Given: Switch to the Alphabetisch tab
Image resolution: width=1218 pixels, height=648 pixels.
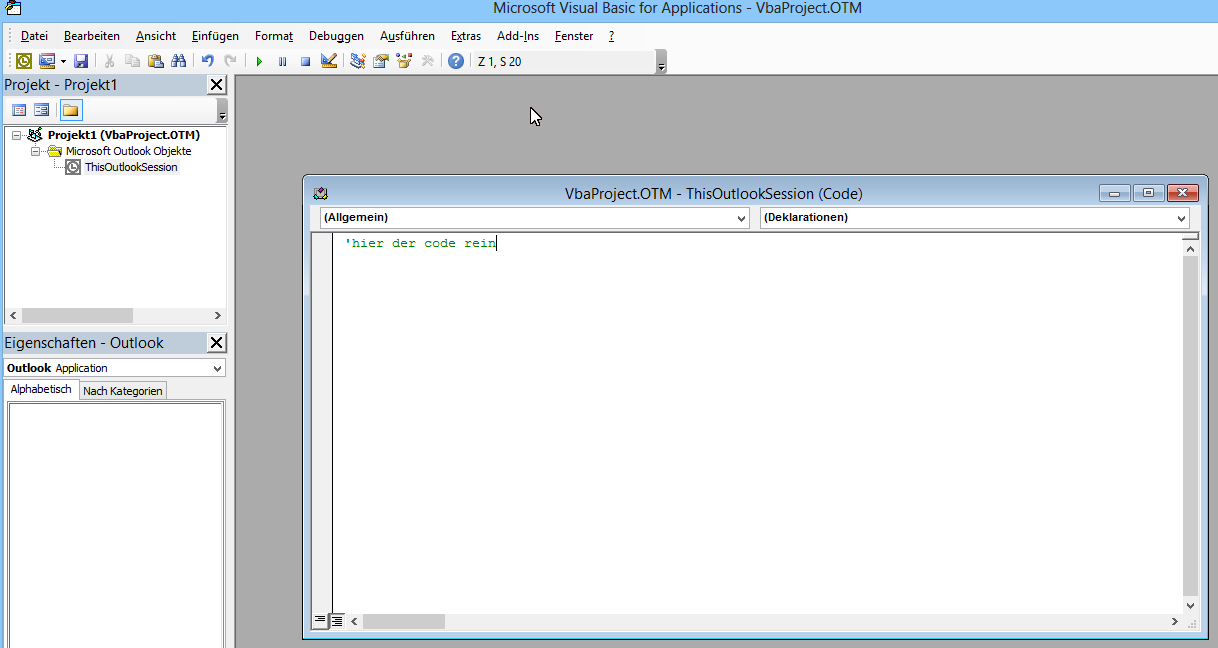Looking at the screenshot, I should [x=41, y=390].
